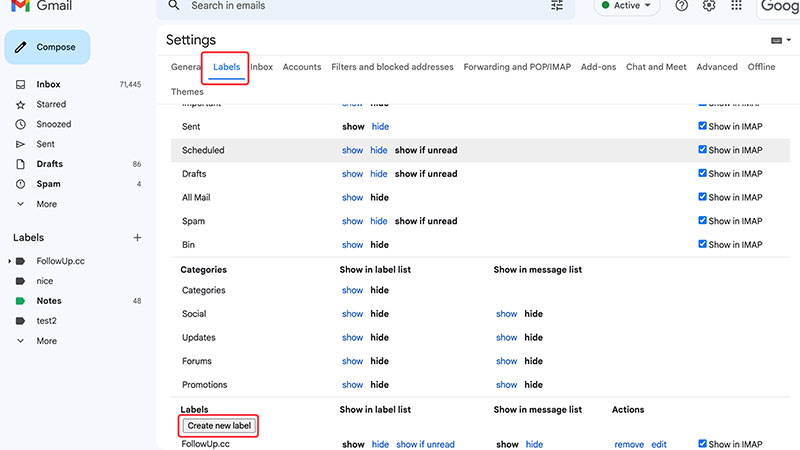
Task: Hide the Sent label
Action: (x=380, y=127)
